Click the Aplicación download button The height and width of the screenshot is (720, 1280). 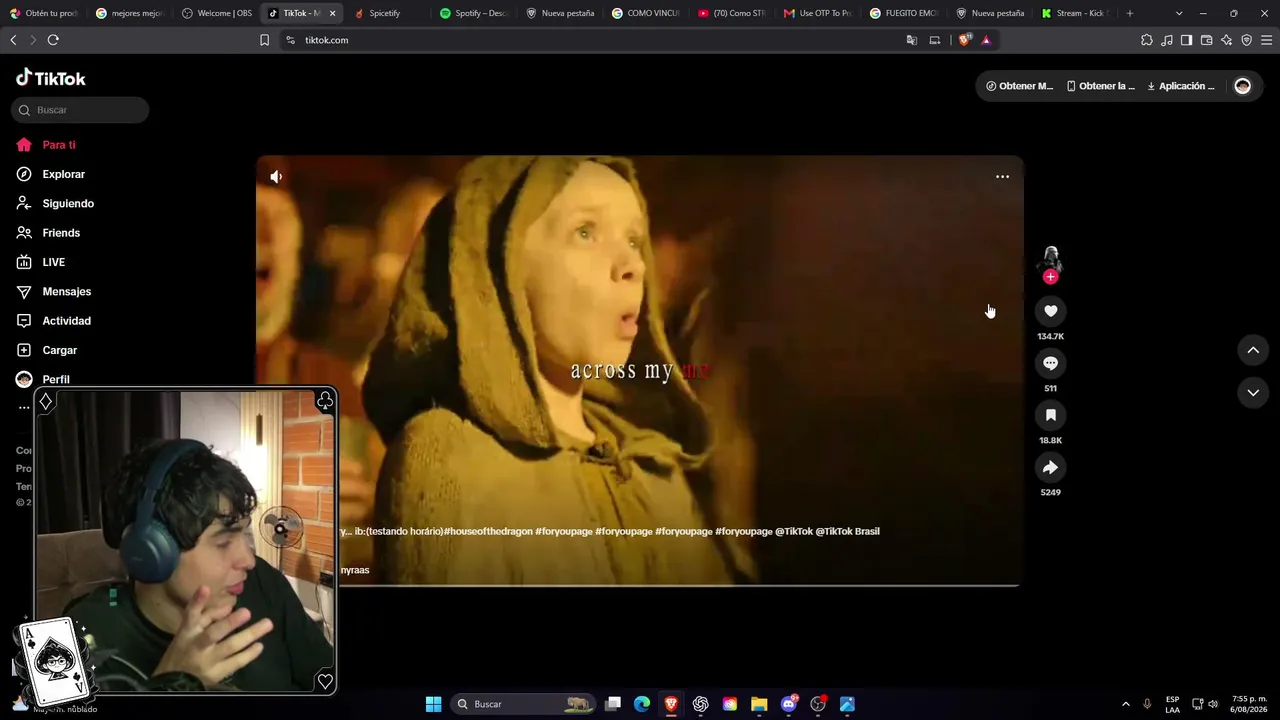1181,86
